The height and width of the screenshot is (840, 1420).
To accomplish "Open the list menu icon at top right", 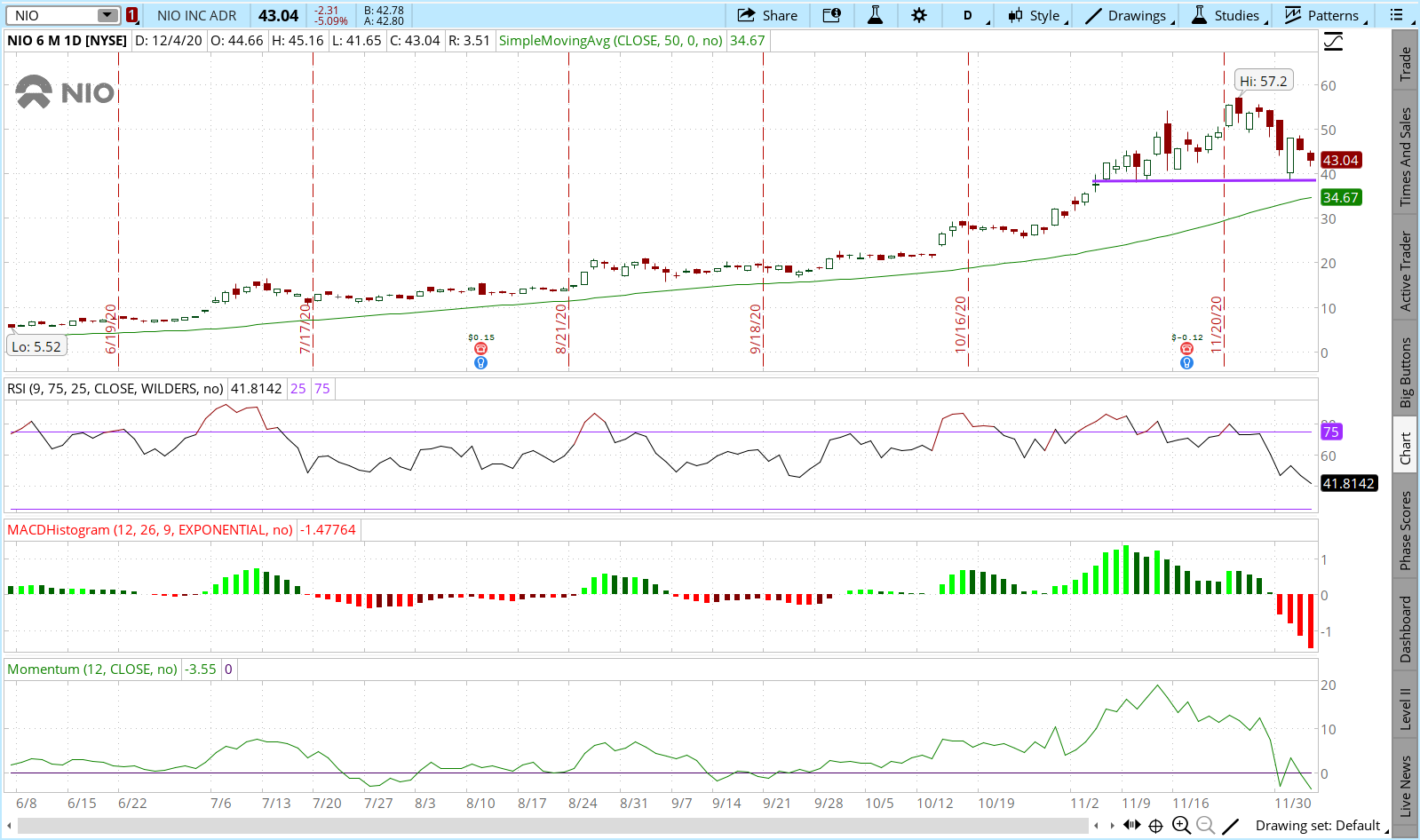I will (x=1397, y=15).
